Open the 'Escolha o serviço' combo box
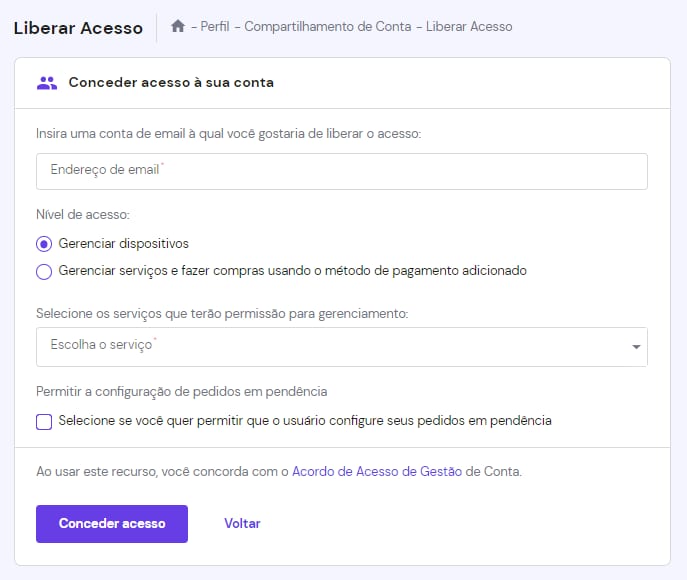 [330, 346]
